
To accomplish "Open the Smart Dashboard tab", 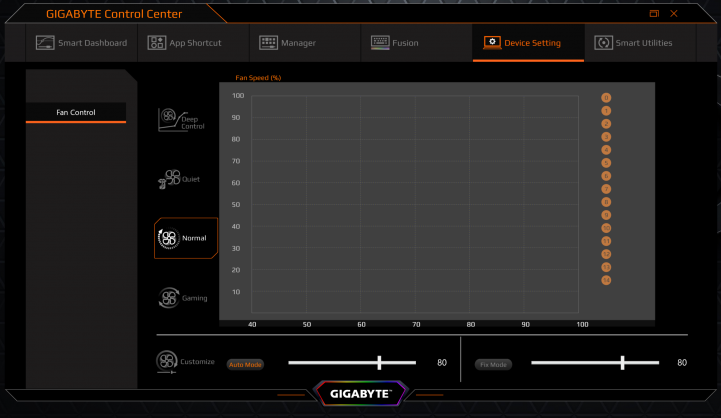I will tap(81, 43).
